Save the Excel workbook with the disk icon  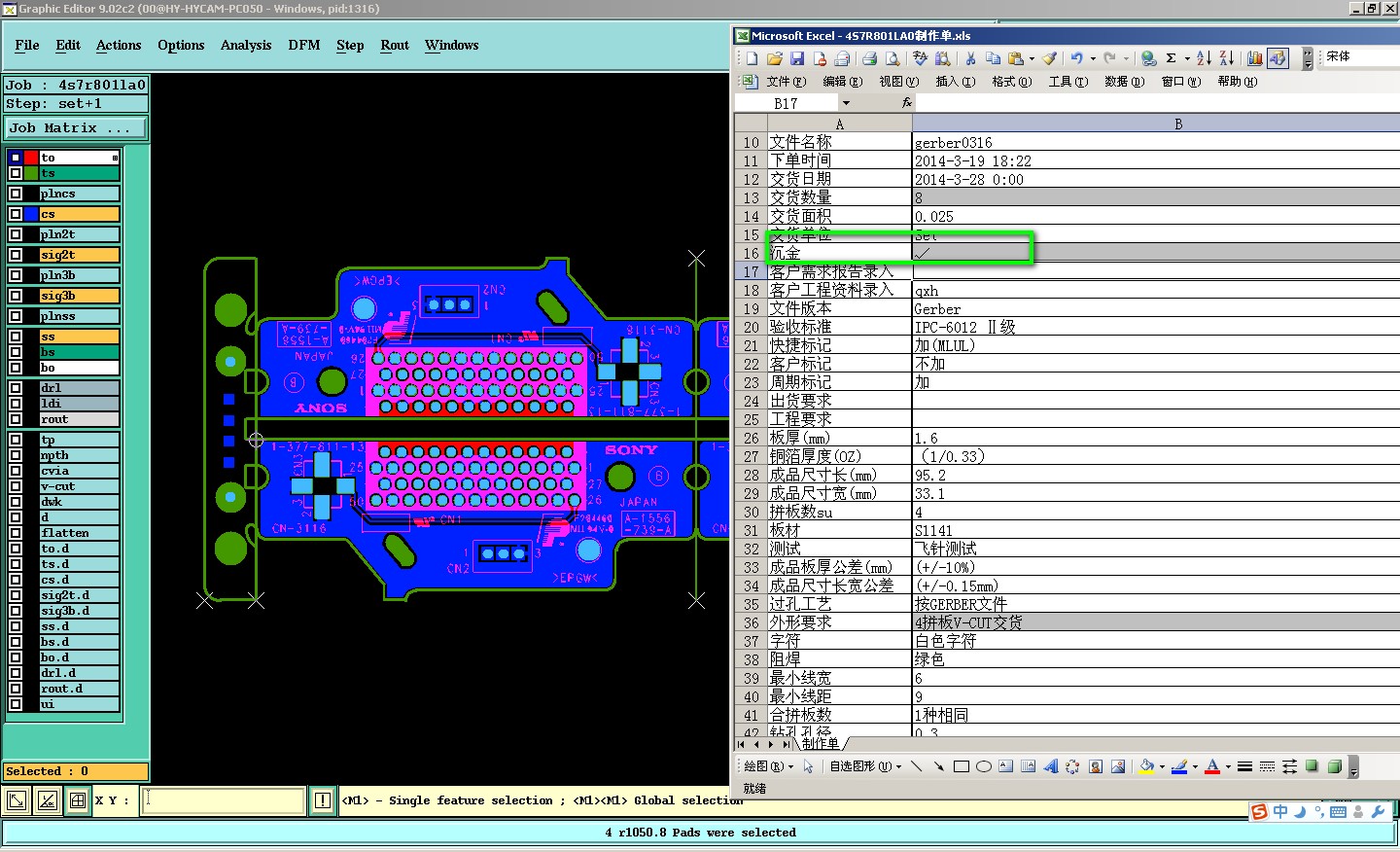[797, 58]
